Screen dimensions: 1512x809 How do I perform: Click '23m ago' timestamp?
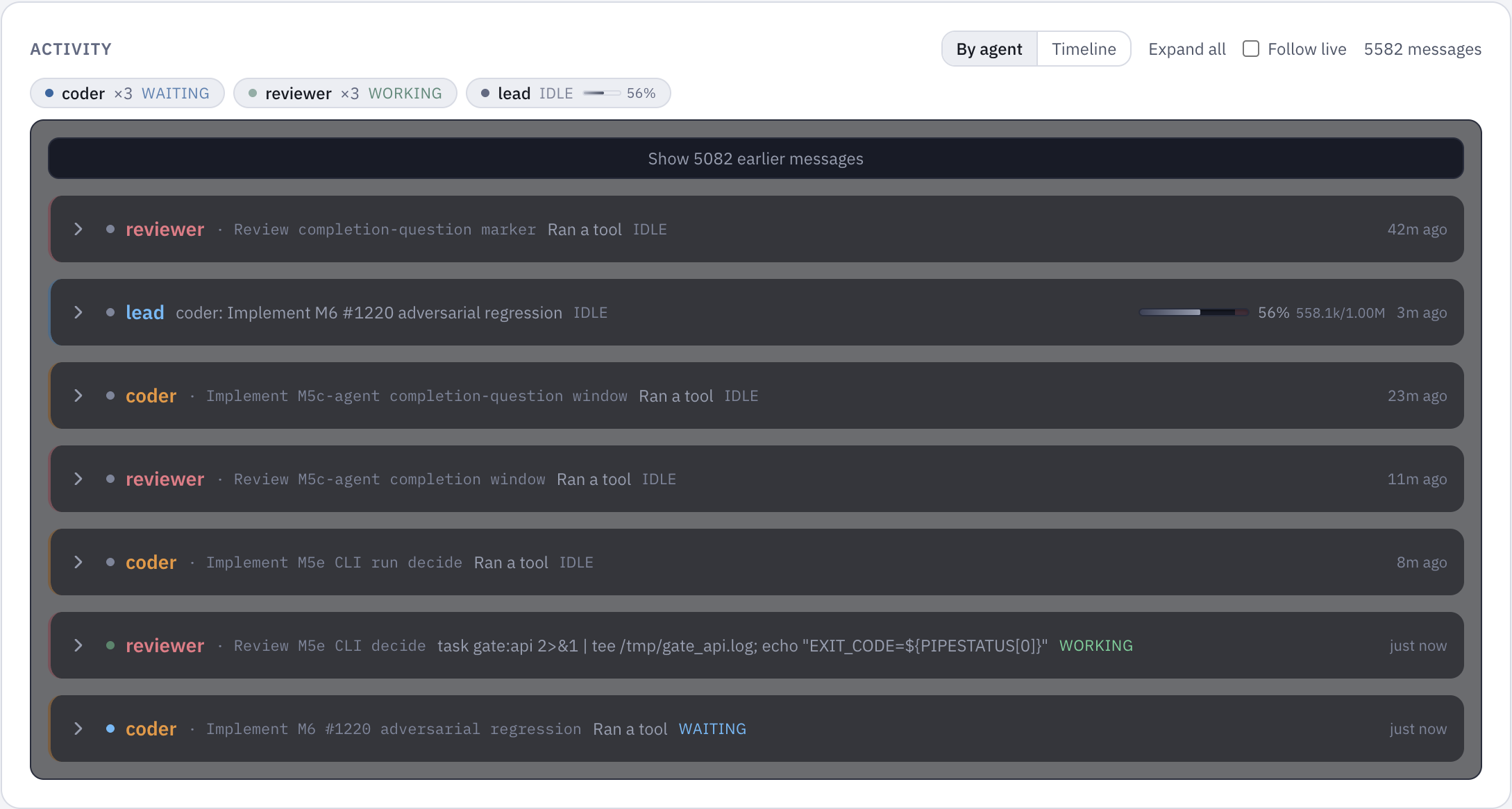[x=1417, y=396]
